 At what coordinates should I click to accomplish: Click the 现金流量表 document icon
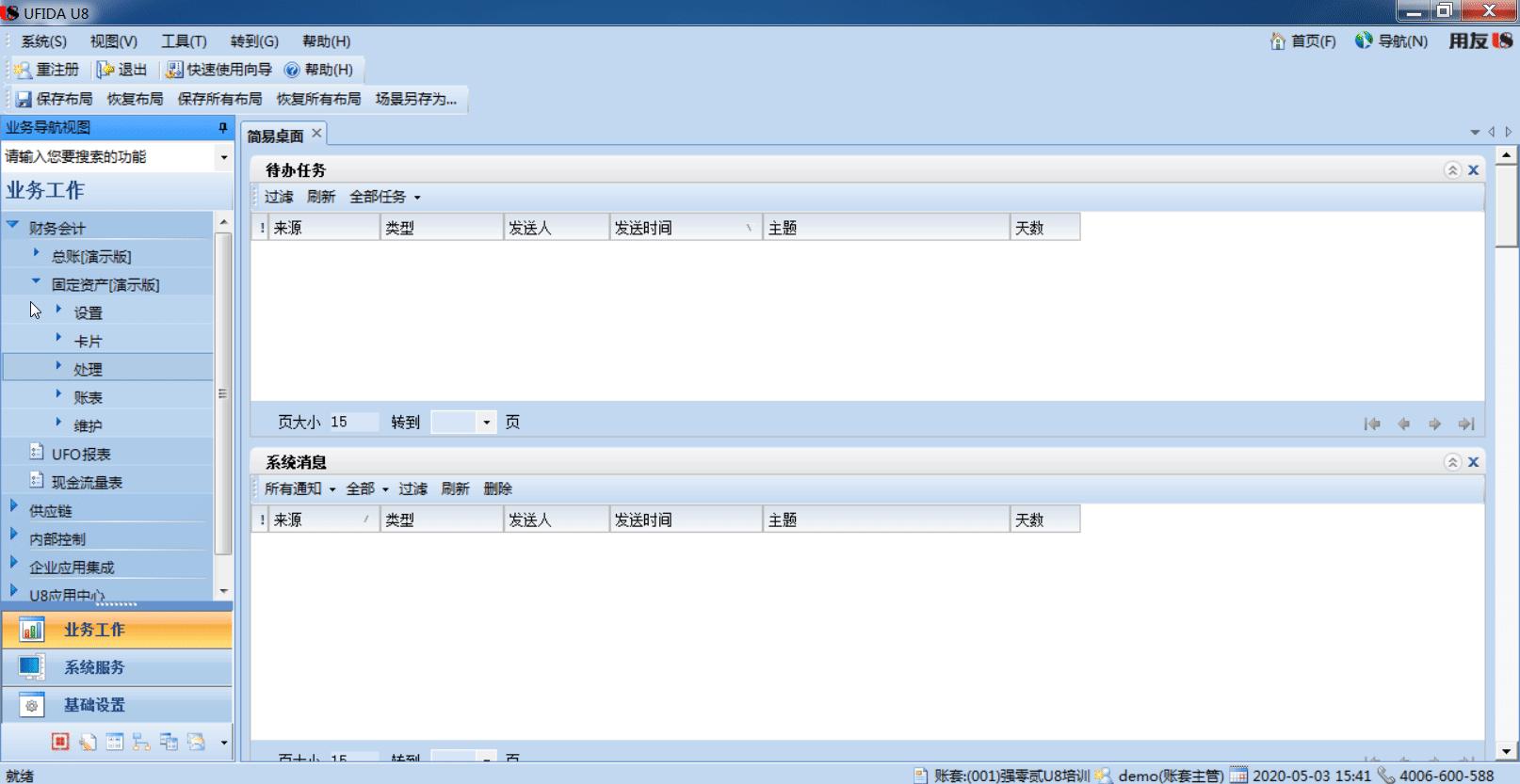click(37, 481)
